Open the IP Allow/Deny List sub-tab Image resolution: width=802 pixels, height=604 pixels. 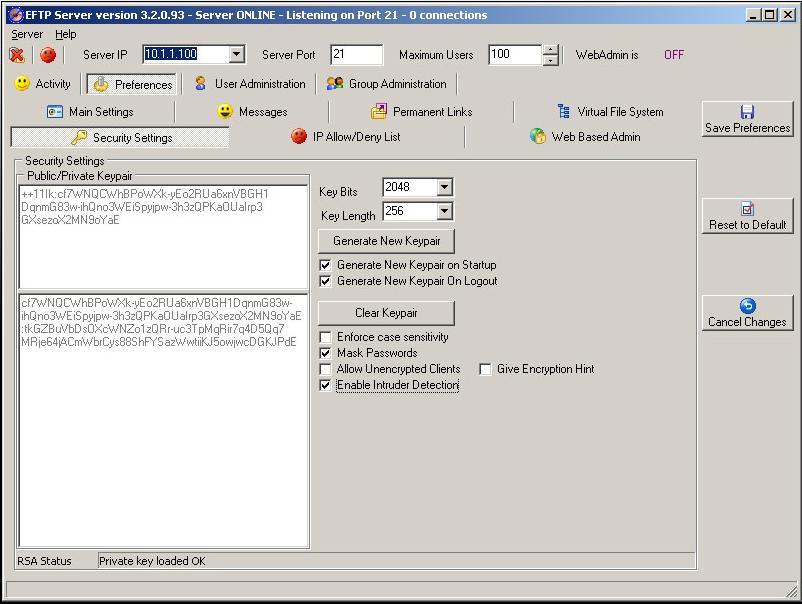346,137
